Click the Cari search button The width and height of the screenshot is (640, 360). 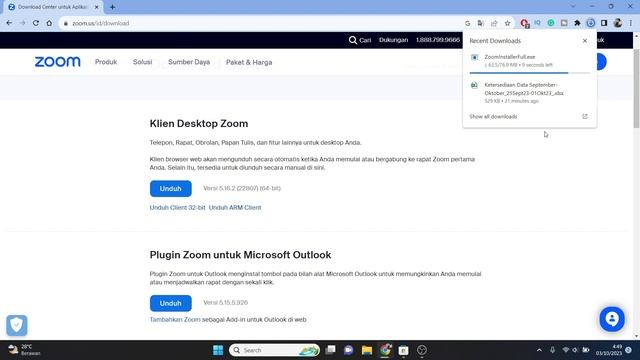(360, 40)
